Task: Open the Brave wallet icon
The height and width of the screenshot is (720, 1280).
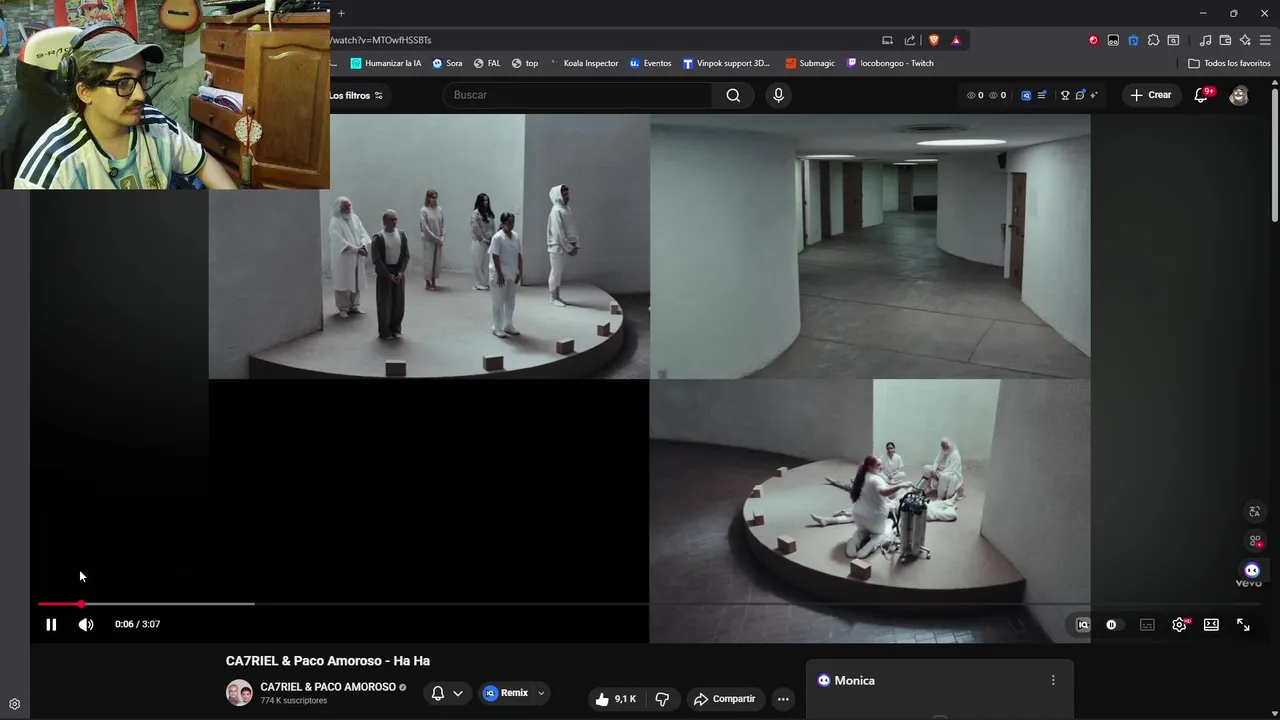Action: (1225, 40)
